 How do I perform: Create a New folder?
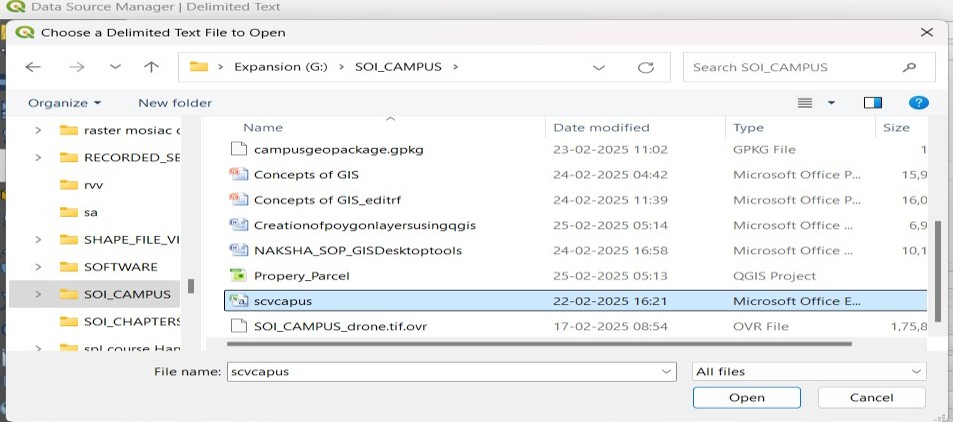(175, 103)
